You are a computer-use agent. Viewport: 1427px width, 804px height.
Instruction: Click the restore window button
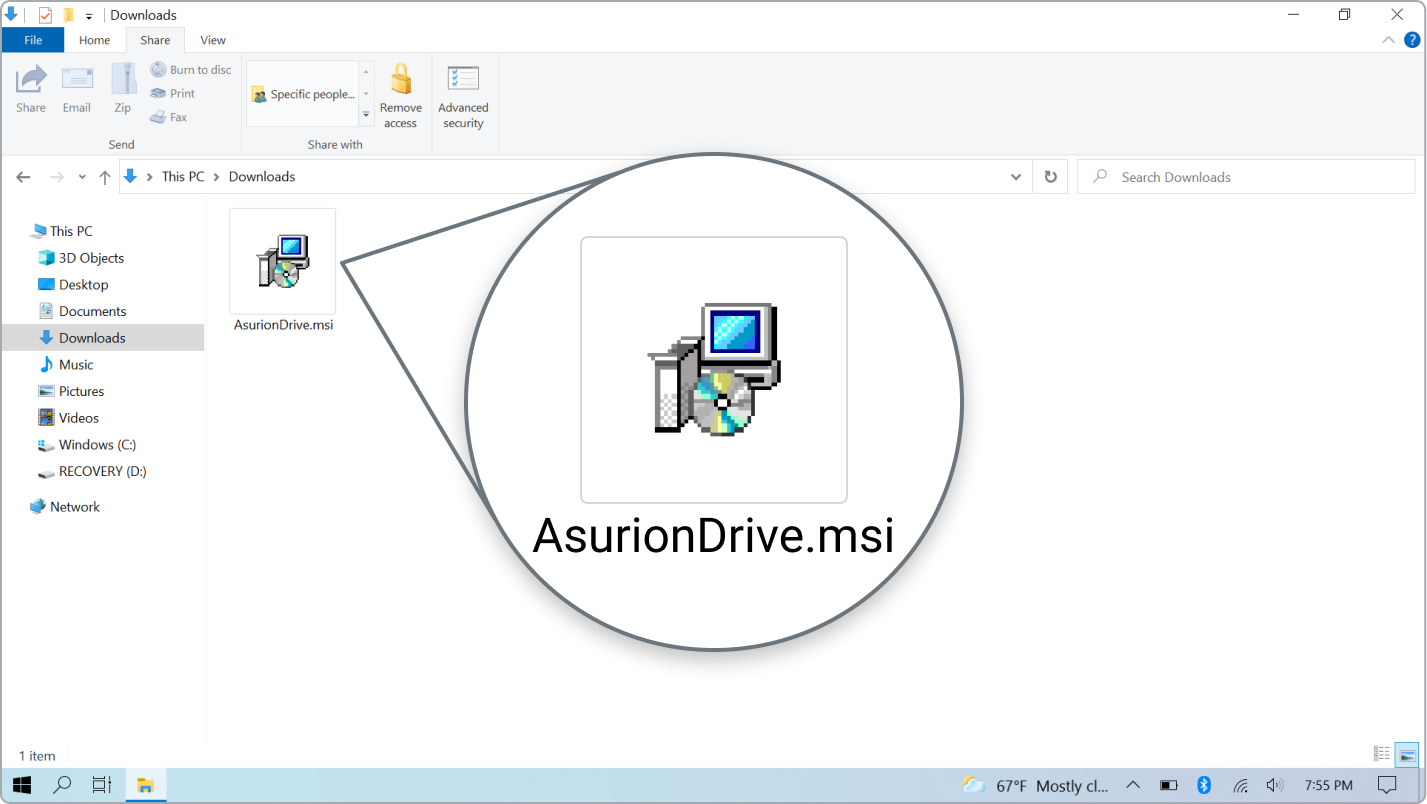click(x=1344, y=15)
